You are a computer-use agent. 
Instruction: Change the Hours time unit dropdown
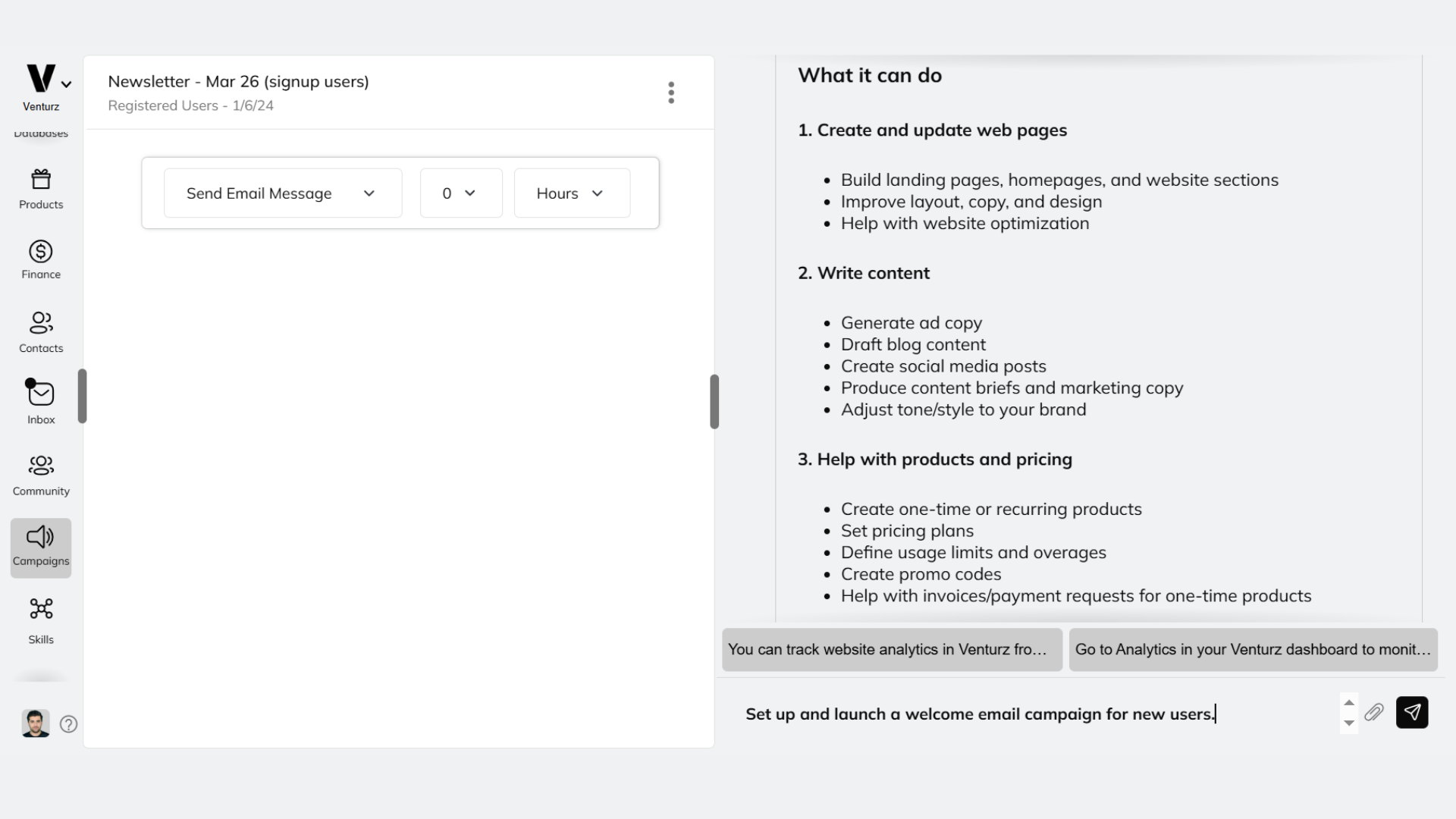pyautogui.click(x=571, y=193)
